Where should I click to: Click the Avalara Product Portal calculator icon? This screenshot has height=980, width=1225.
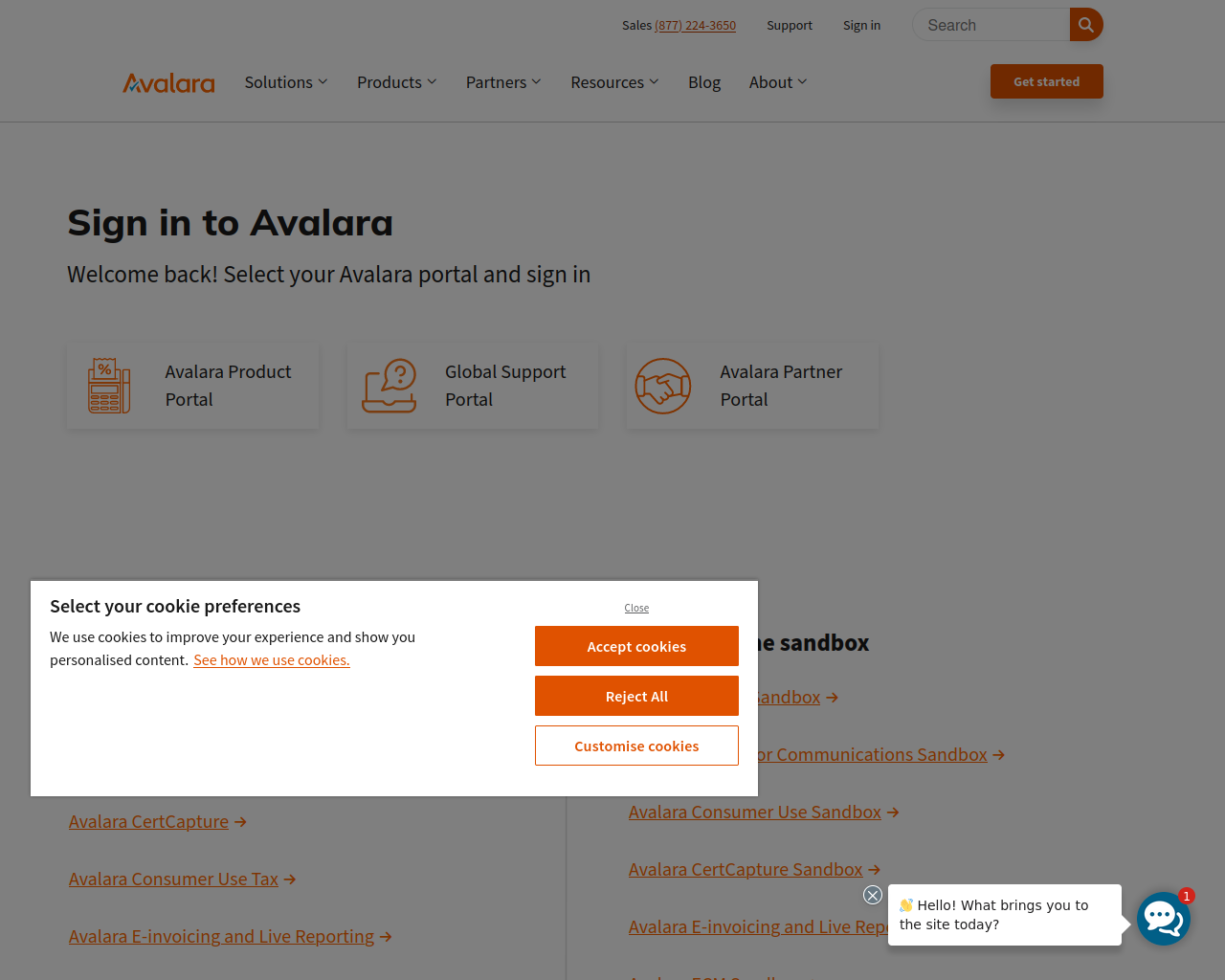109,386
